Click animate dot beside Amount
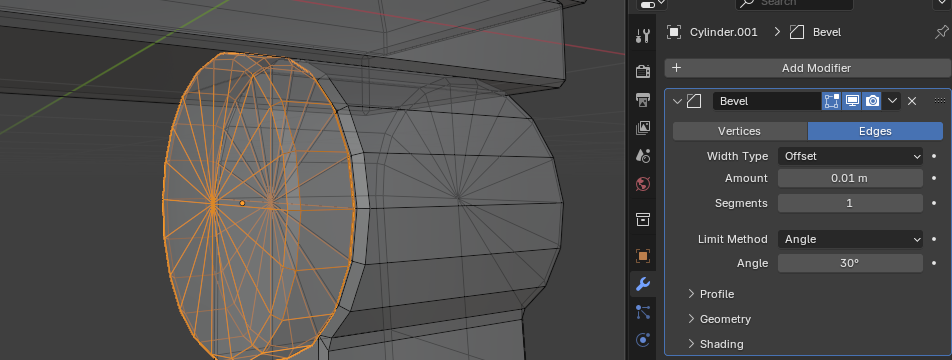Image resolution: width=952 pixels, height=360 pixels. (x=935, y=178)
